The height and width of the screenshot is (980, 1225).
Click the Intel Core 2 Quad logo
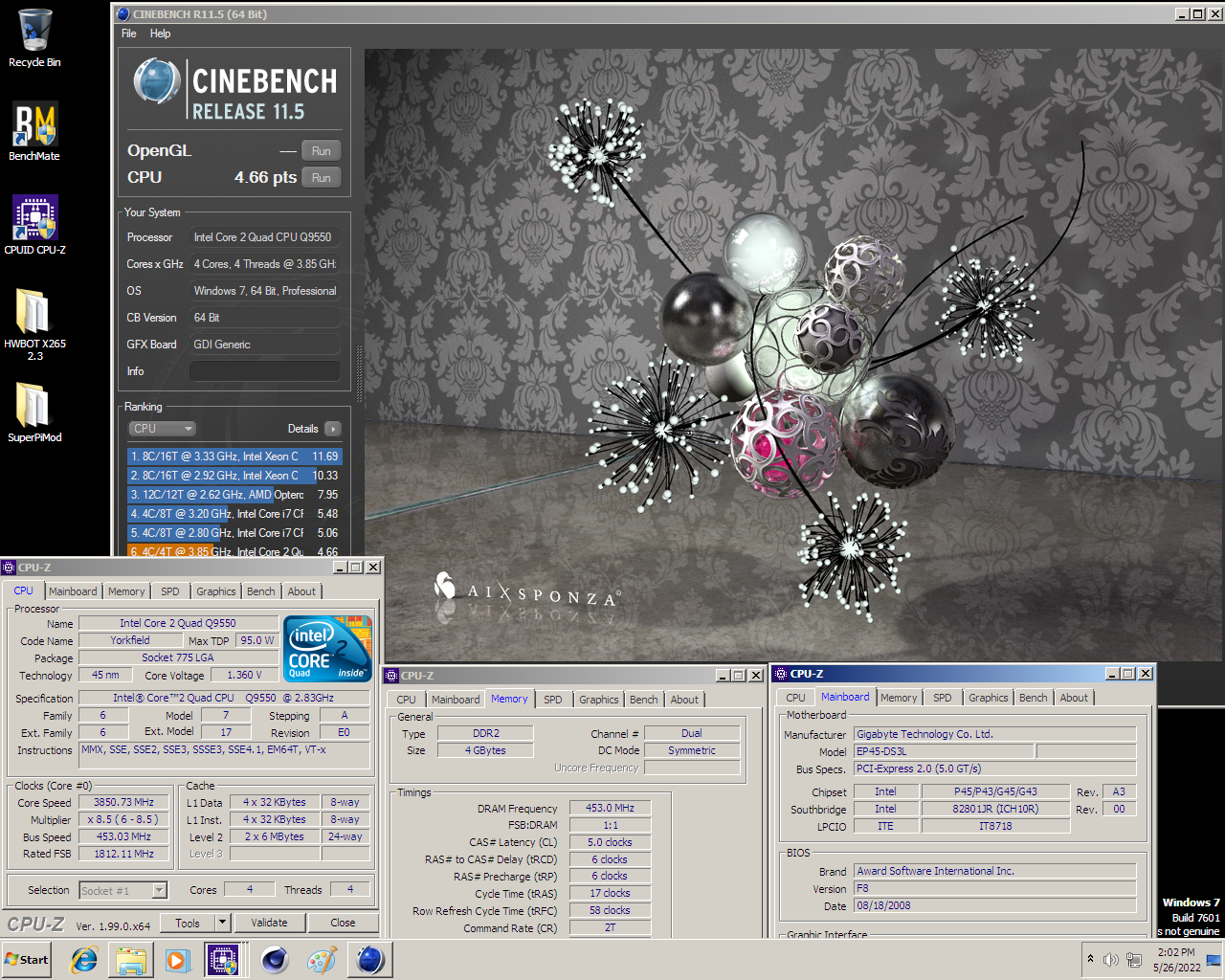point(328,649)
